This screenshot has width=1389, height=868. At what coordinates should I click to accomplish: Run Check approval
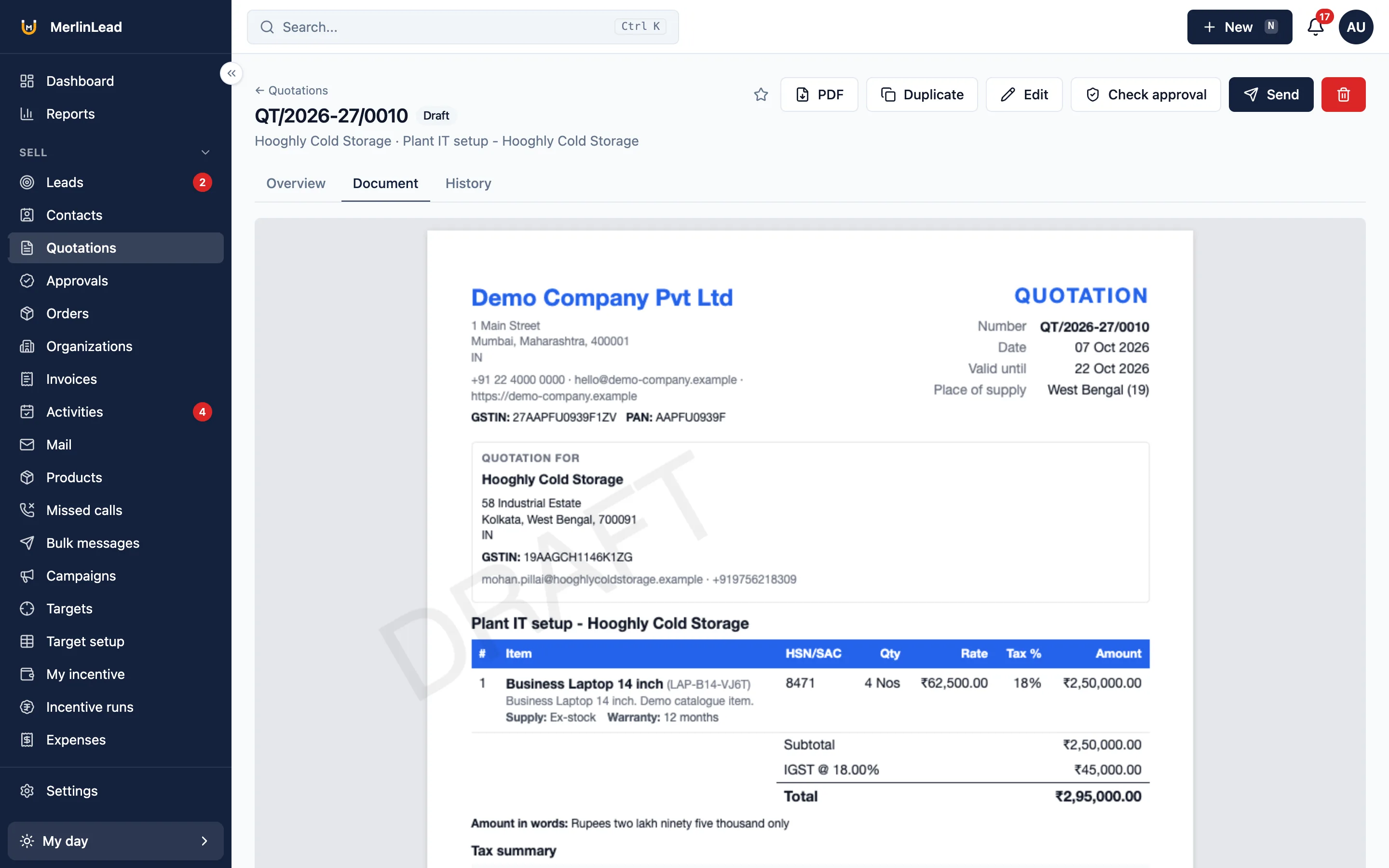[1145, 95]
